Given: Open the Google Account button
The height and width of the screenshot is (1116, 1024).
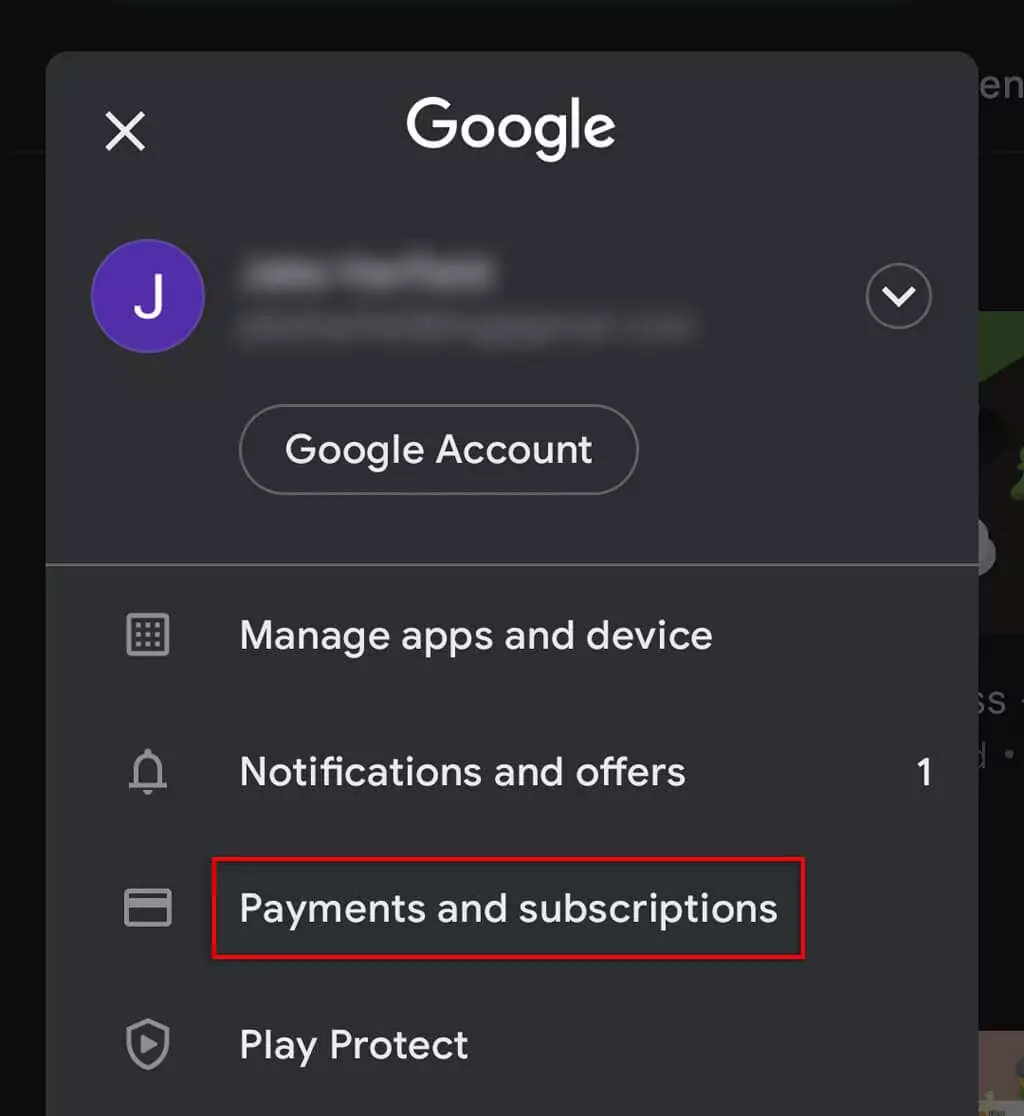Looking at the screenshot, I should [x=438, y=449].
